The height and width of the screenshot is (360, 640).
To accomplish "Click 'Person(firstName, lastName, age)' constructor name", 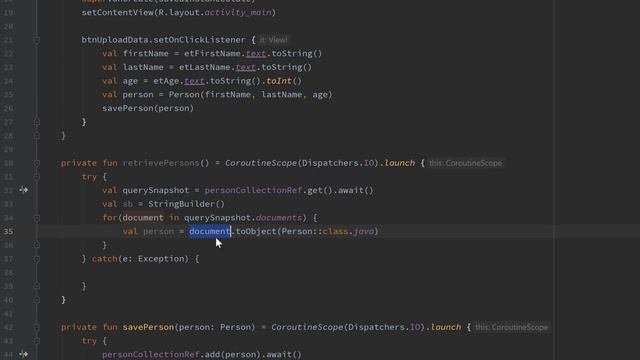I will coord(184,95).
